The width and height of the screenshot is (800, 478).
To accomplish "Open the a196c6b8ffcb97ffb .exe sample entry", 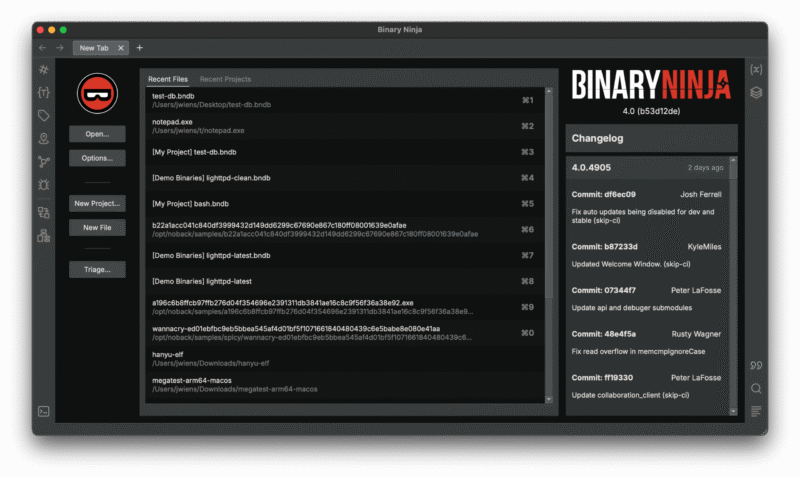I will tap(344, 307).
